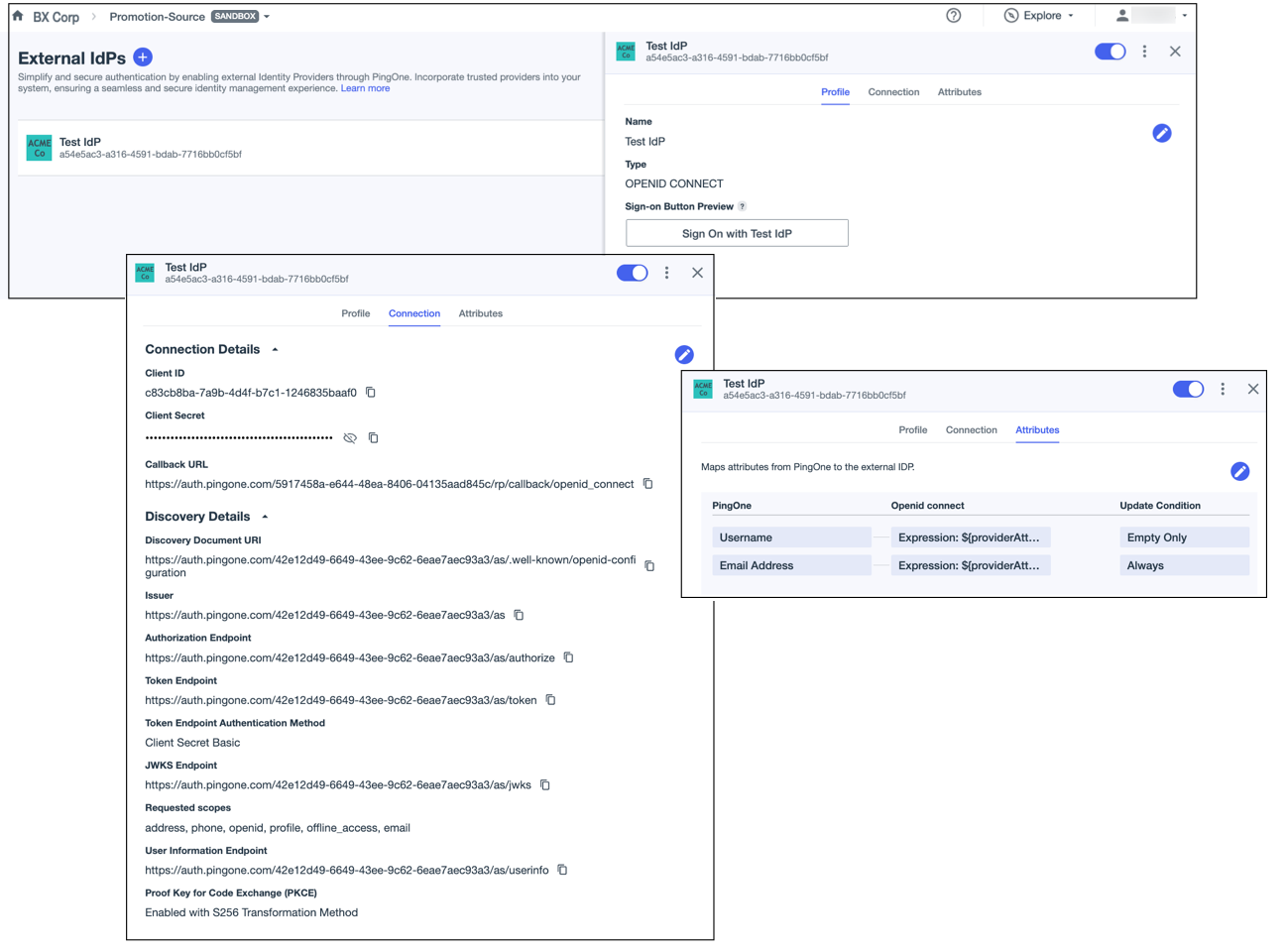Viewport: 1287px width, 952px height.
Task: Collapse the Connection Details section
Action: (276, 350)
